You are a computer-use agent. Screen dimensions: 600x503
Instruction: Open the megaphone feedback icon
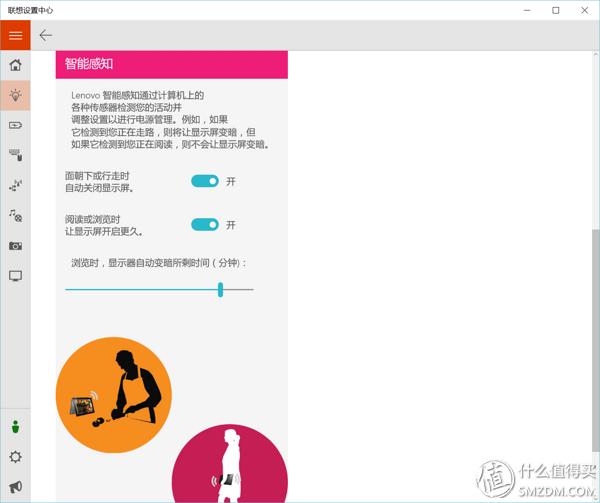15,487
